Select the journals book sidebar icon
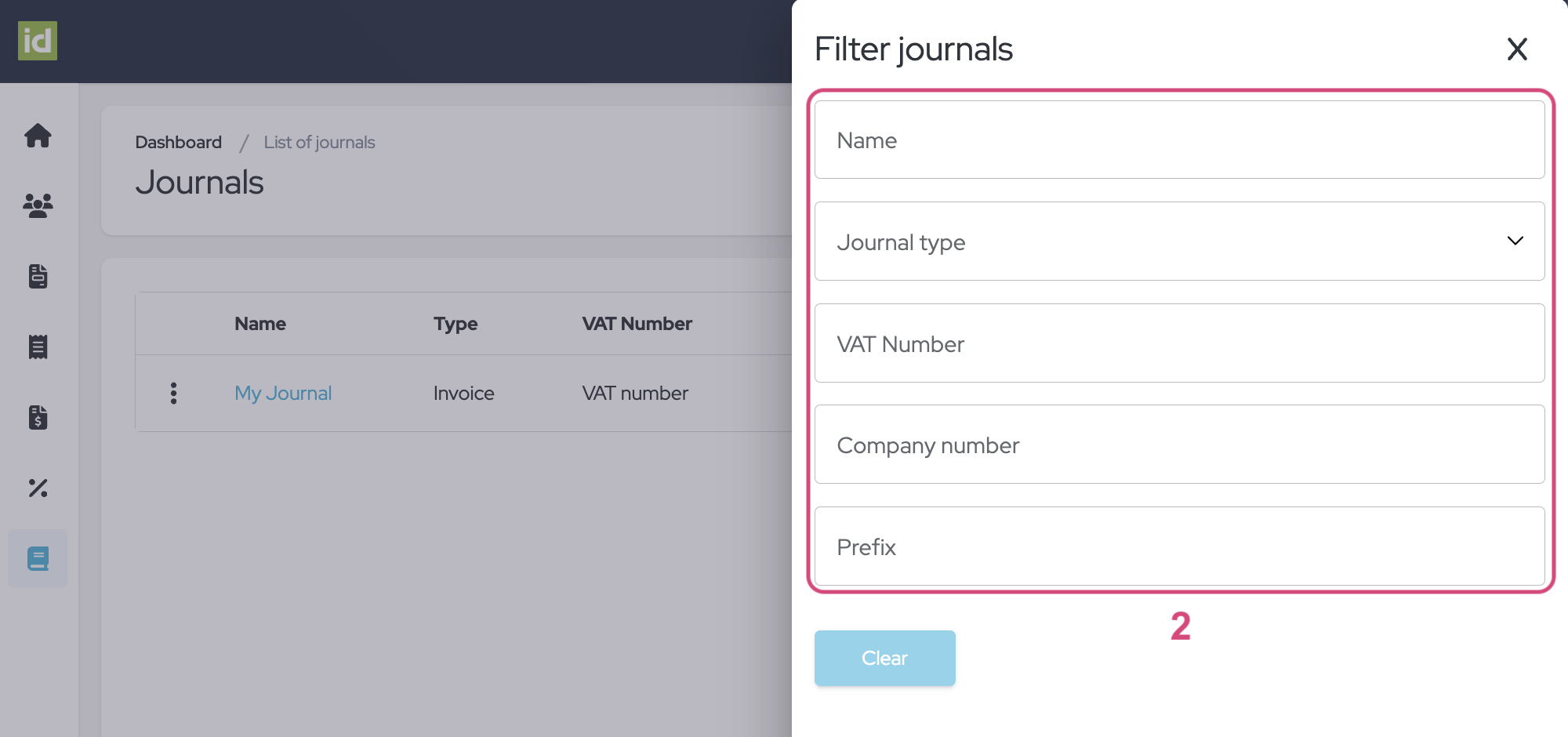1568x737 pixels. 38,558
